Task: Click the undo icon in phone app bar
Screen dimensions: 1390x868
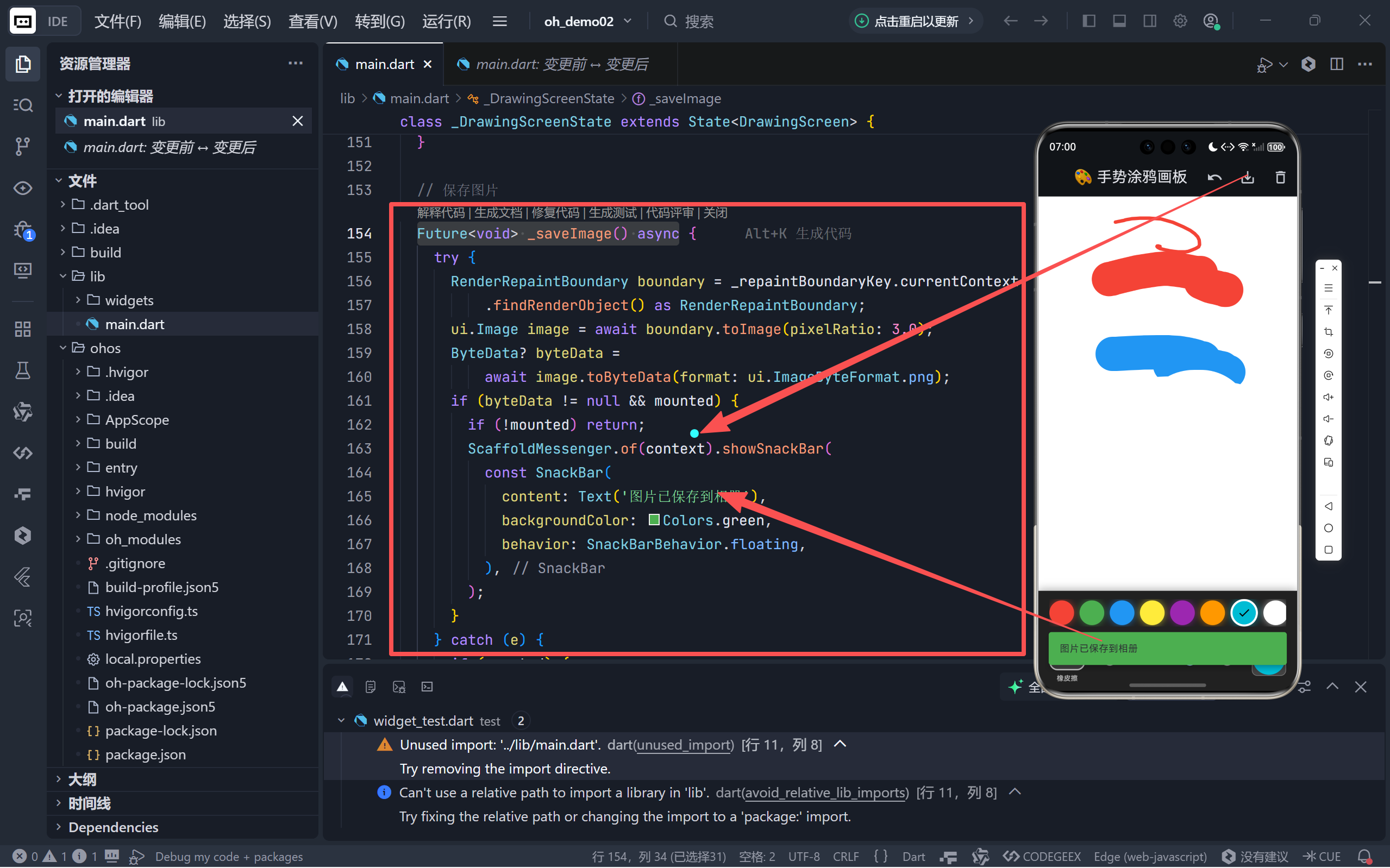Action: 1214,178
